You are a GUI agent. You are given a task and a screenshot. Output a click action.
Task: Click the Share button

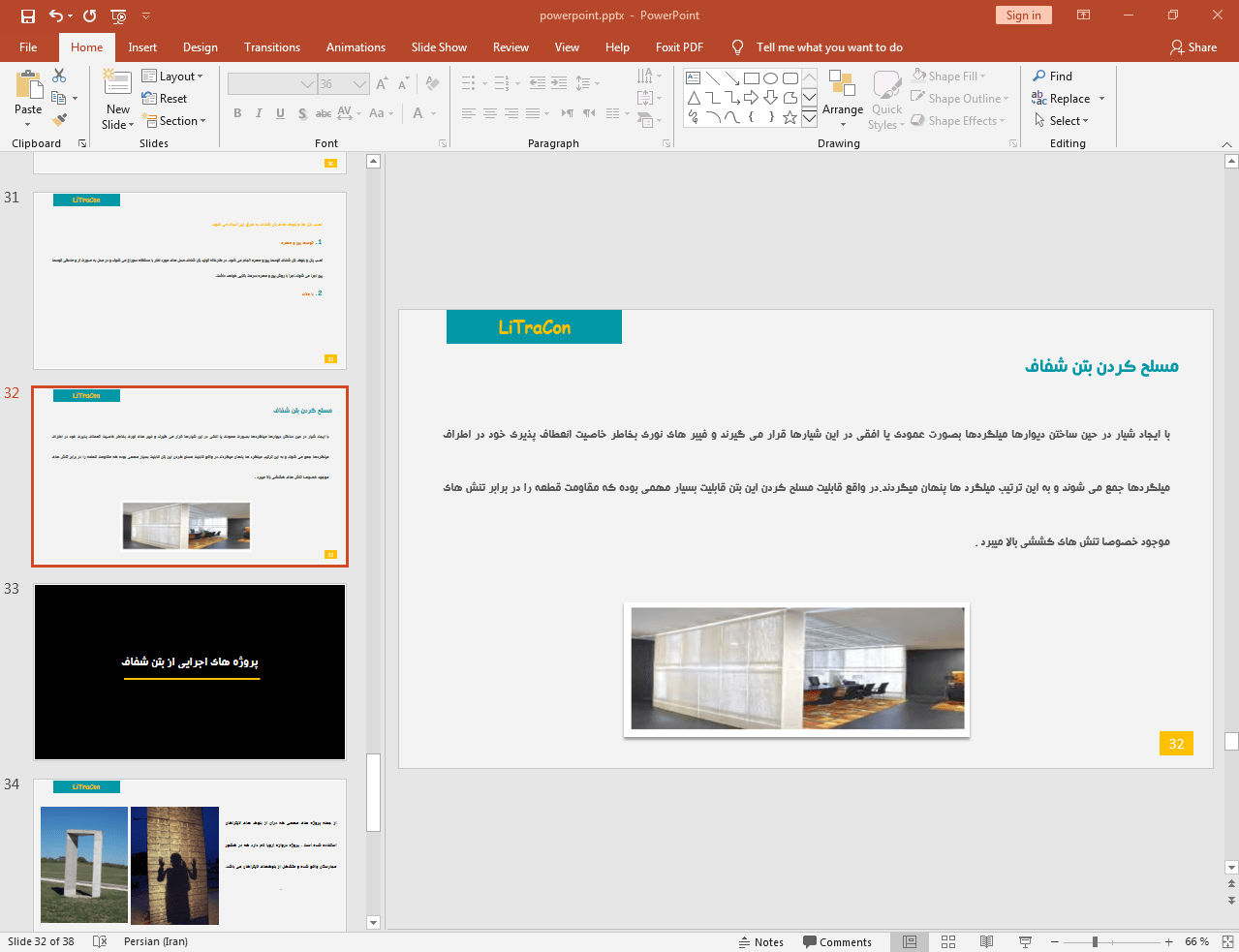1193,46
